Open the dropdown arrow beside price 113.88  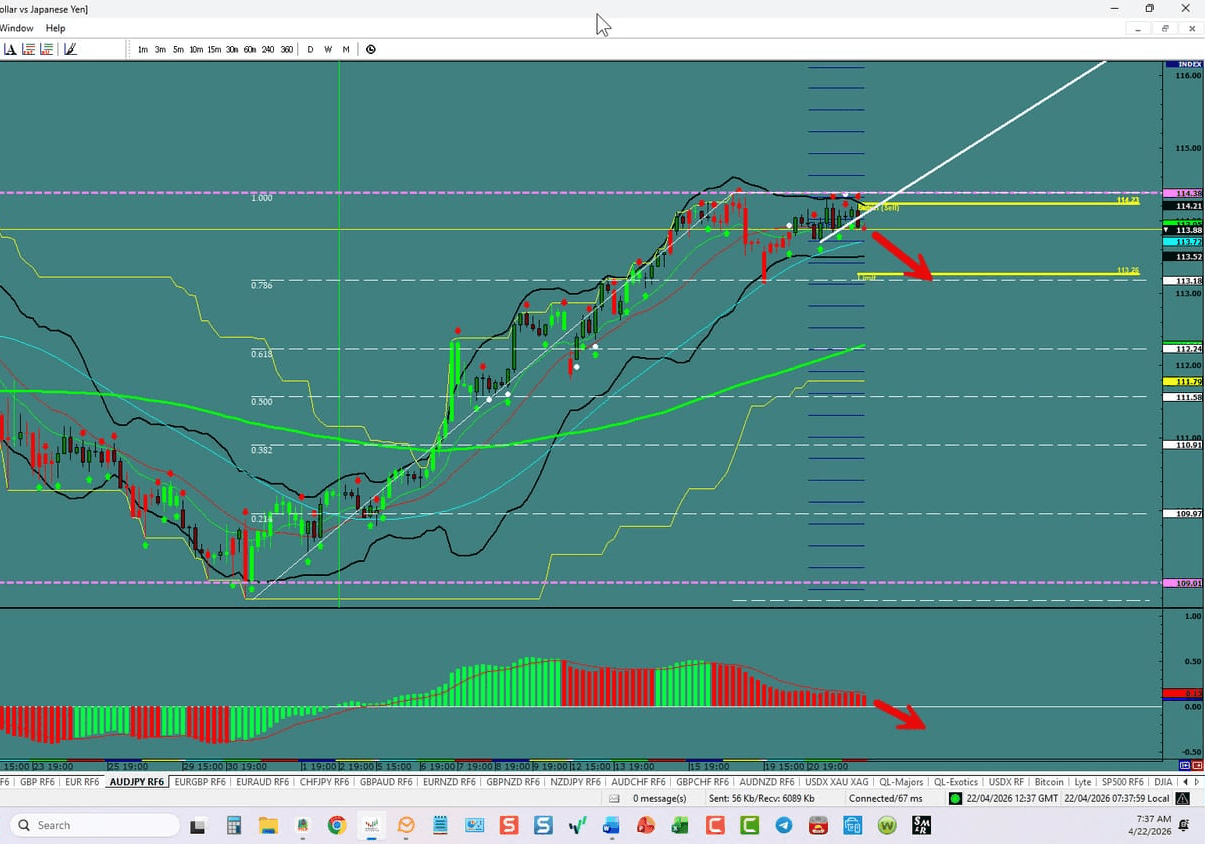point(1165,229)
